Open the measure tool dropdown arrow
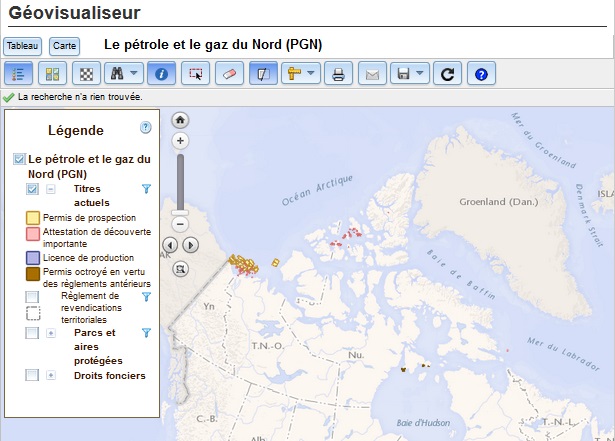The height and width of the screenshot is (441, 615). click(x=311, y=73)
